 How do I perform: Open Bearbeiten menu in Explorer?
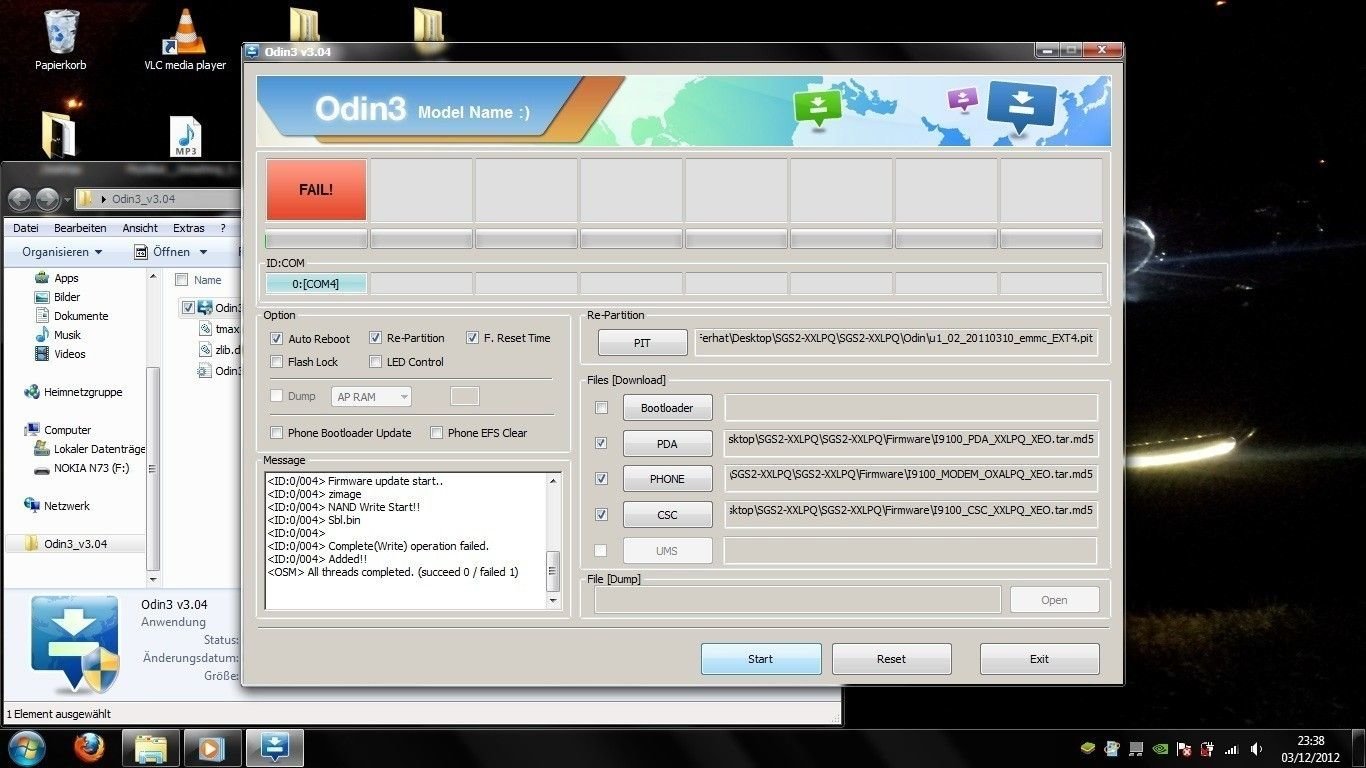(x=80, y=228)
